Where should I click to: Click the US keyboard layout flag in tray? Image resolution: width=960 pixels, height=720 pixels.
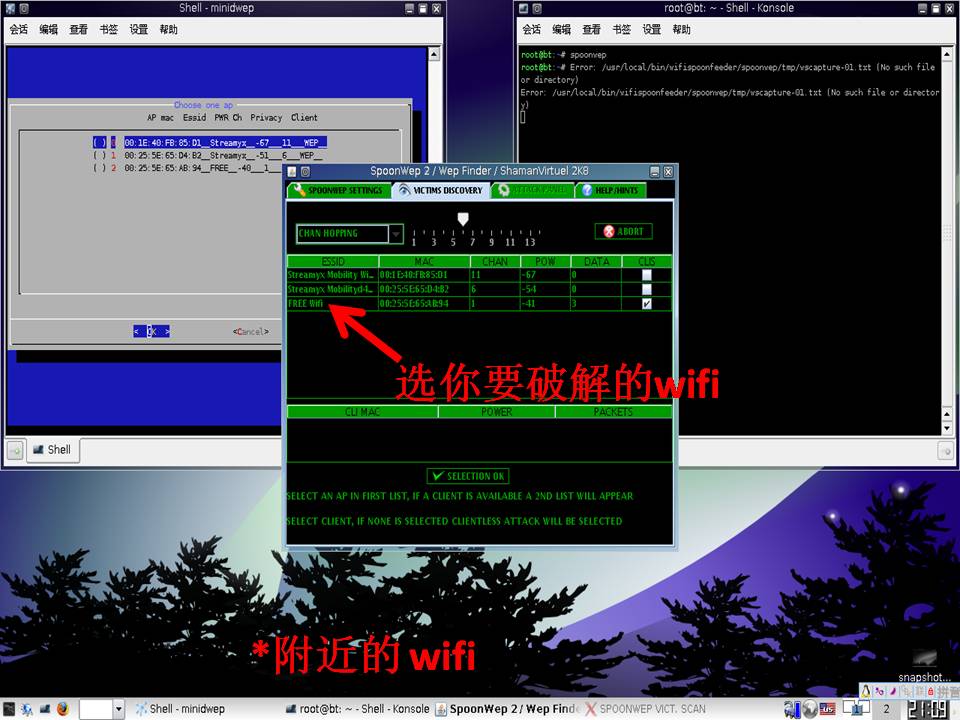click(828, 709)
